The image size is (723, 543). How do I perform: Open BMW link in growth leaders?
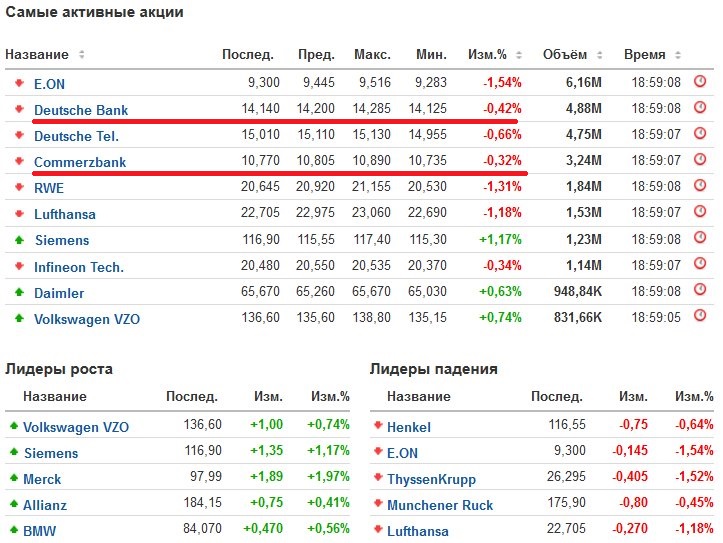click(38, 531)
